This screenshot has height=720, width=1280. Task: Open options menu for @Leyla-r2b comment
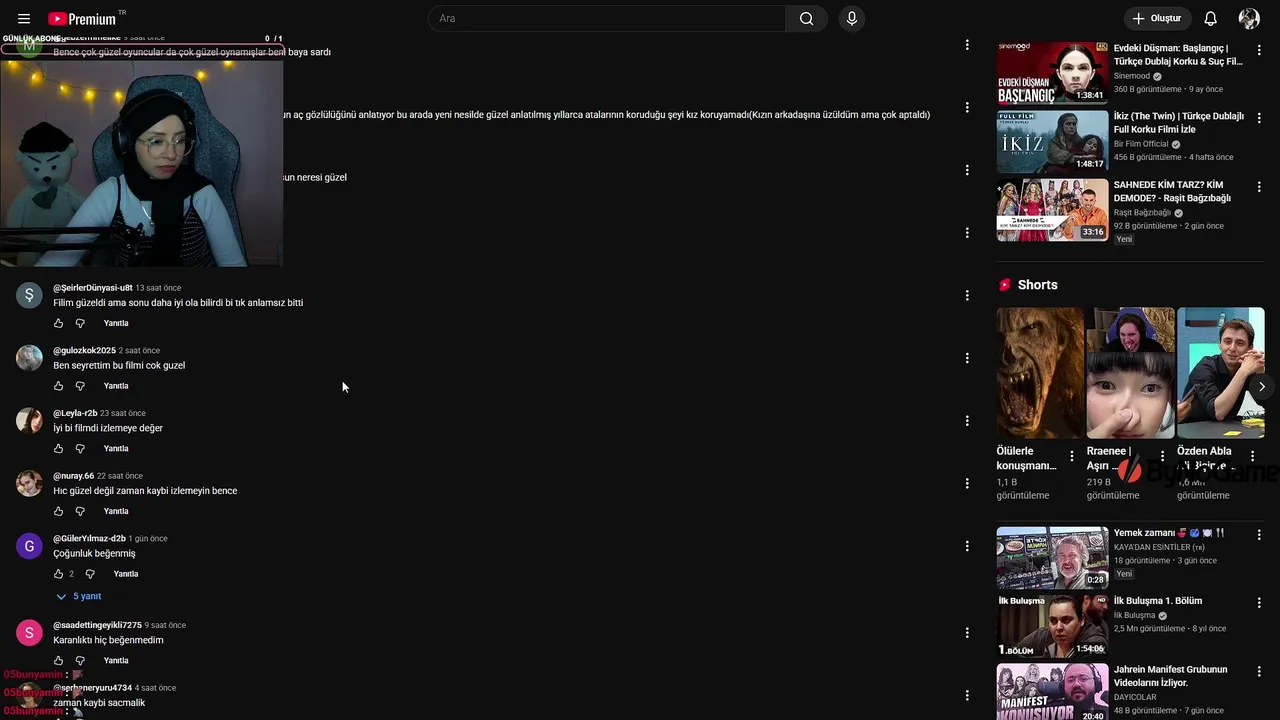[966, 421]
